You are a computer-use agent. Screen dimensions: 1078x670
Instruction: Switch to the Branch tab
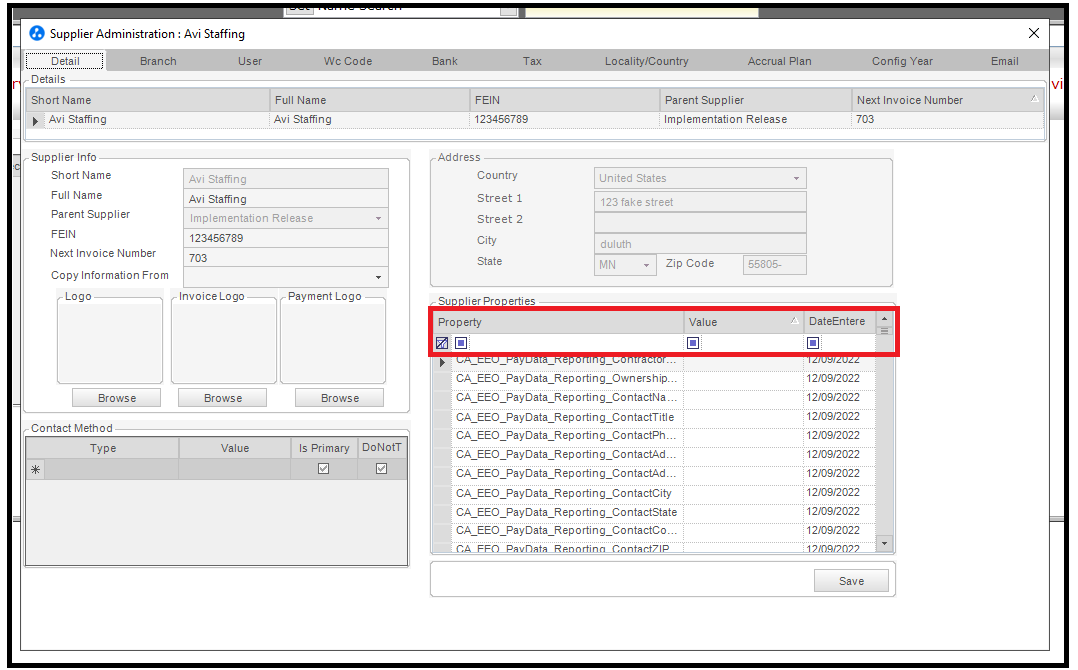click(158, 61)
